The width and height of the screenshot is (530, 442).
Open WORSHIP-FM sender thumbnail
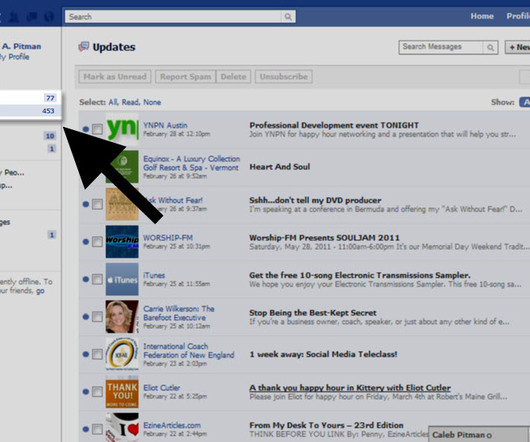point(122,242)
